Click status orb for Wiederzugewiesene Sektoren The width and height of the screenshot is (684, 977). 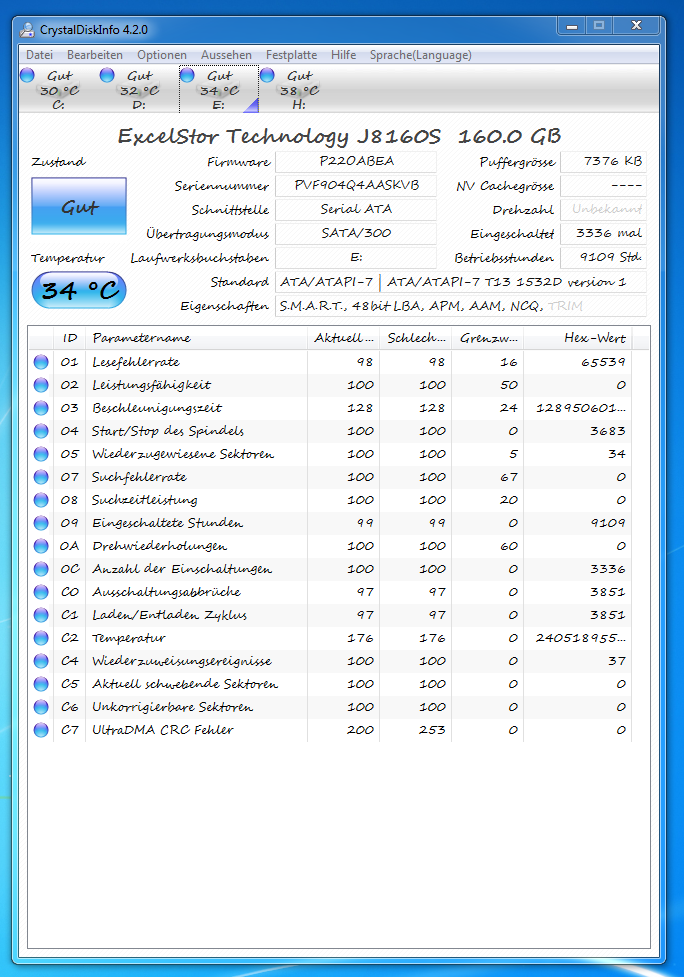[41, 454]
